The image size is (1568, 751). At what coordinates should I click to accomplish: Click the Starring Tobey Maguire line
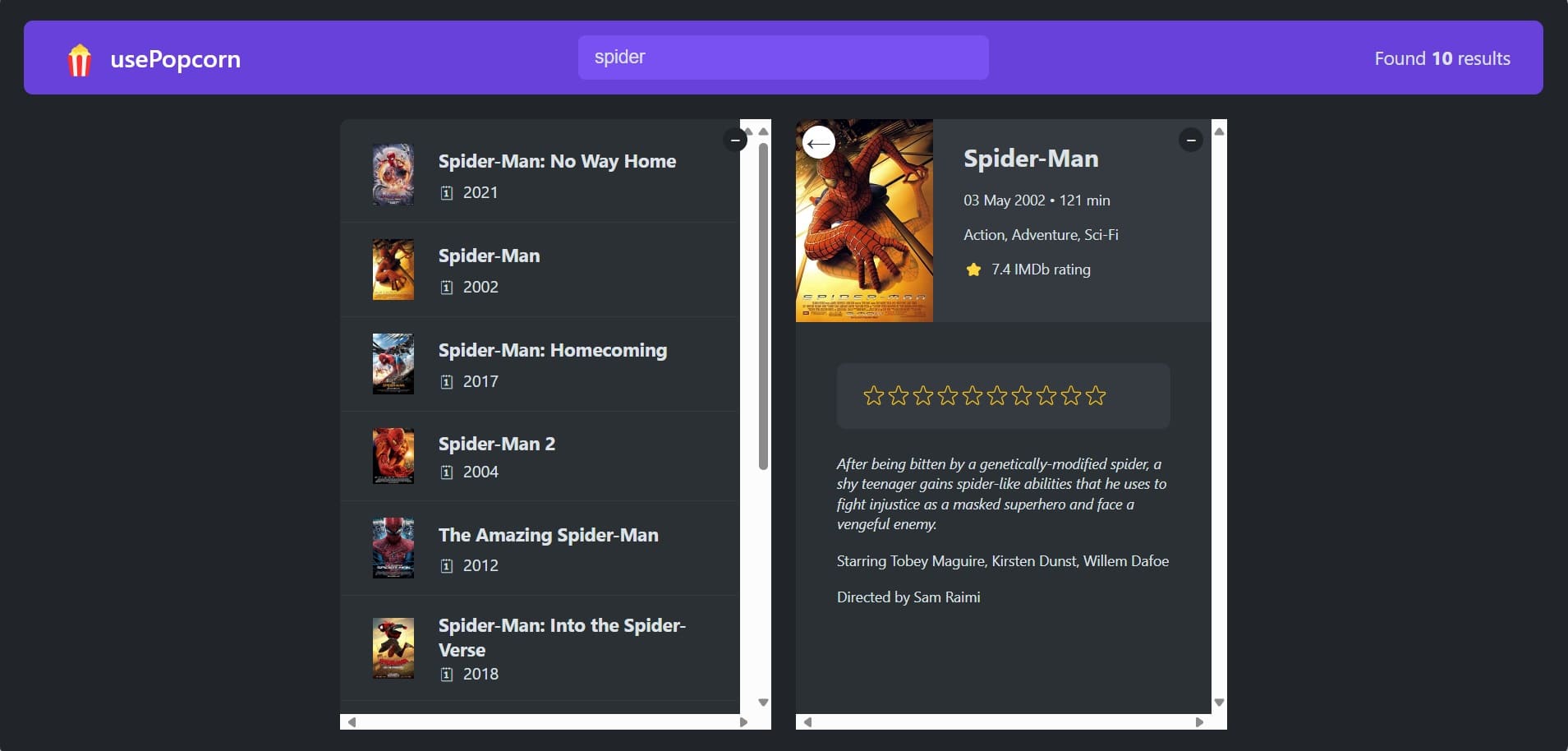pyautogui.click(x=1002, y=561)
